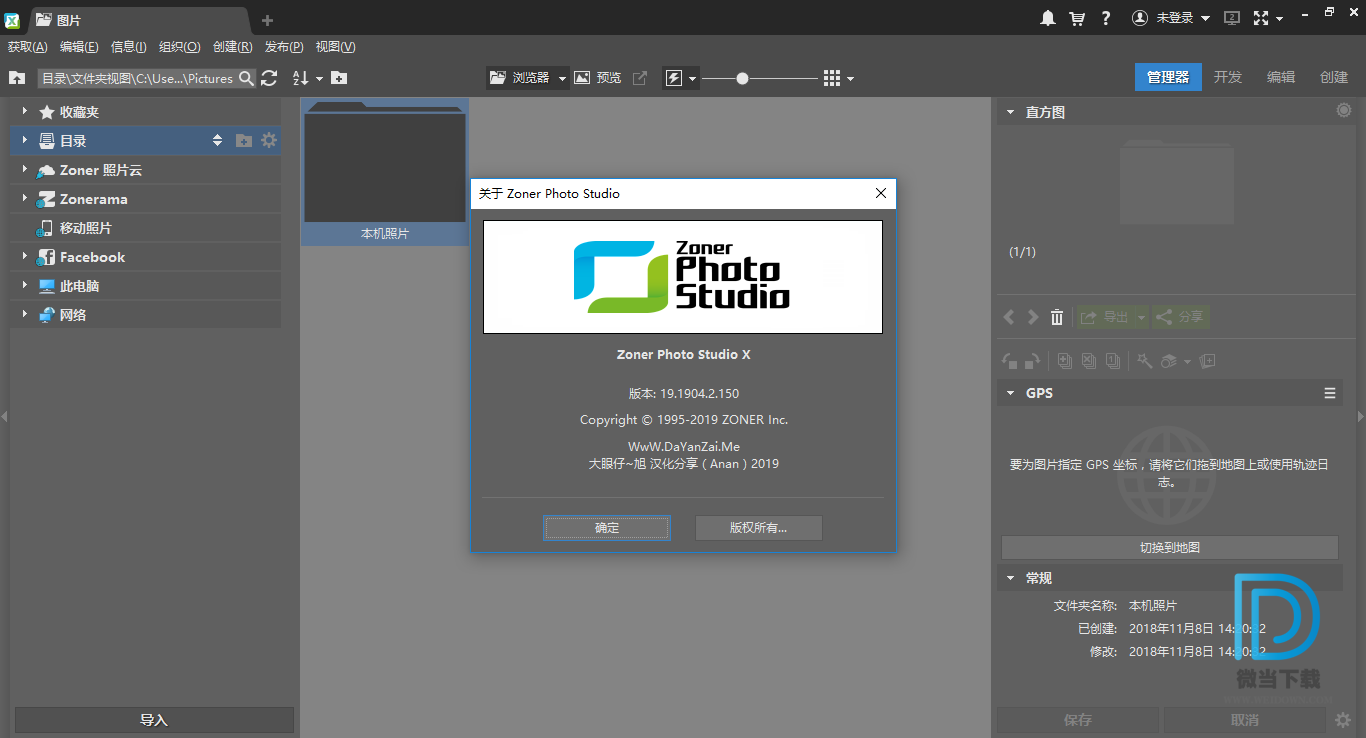Click the open in external window icon
This screenshot has height=738, width=1366.
[x=640, y=78]
